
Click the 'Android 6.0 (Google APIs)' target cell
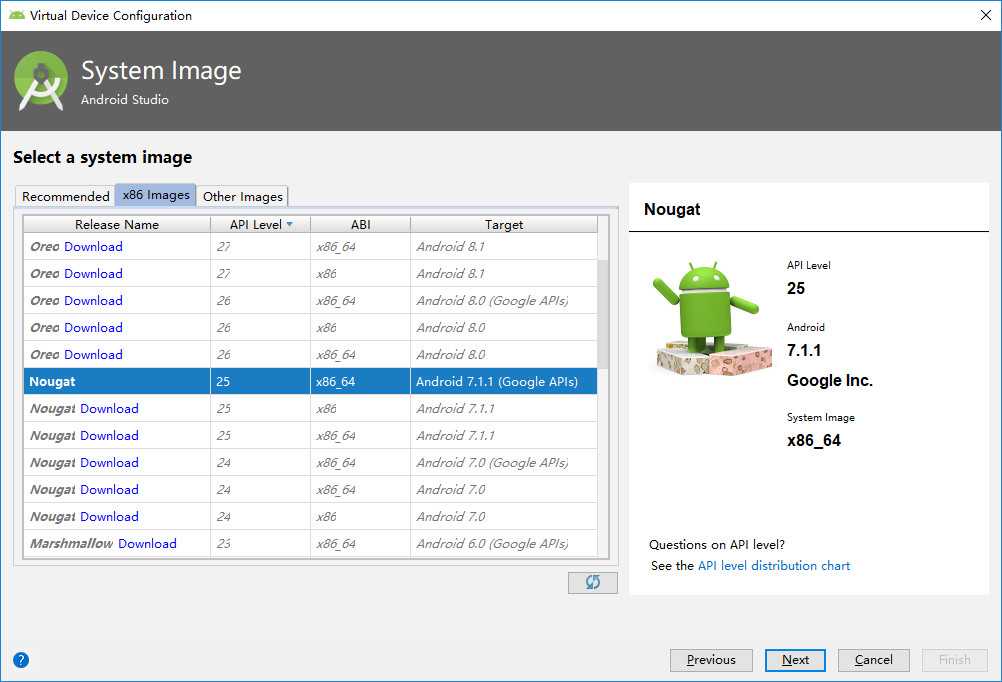[504, 543]
